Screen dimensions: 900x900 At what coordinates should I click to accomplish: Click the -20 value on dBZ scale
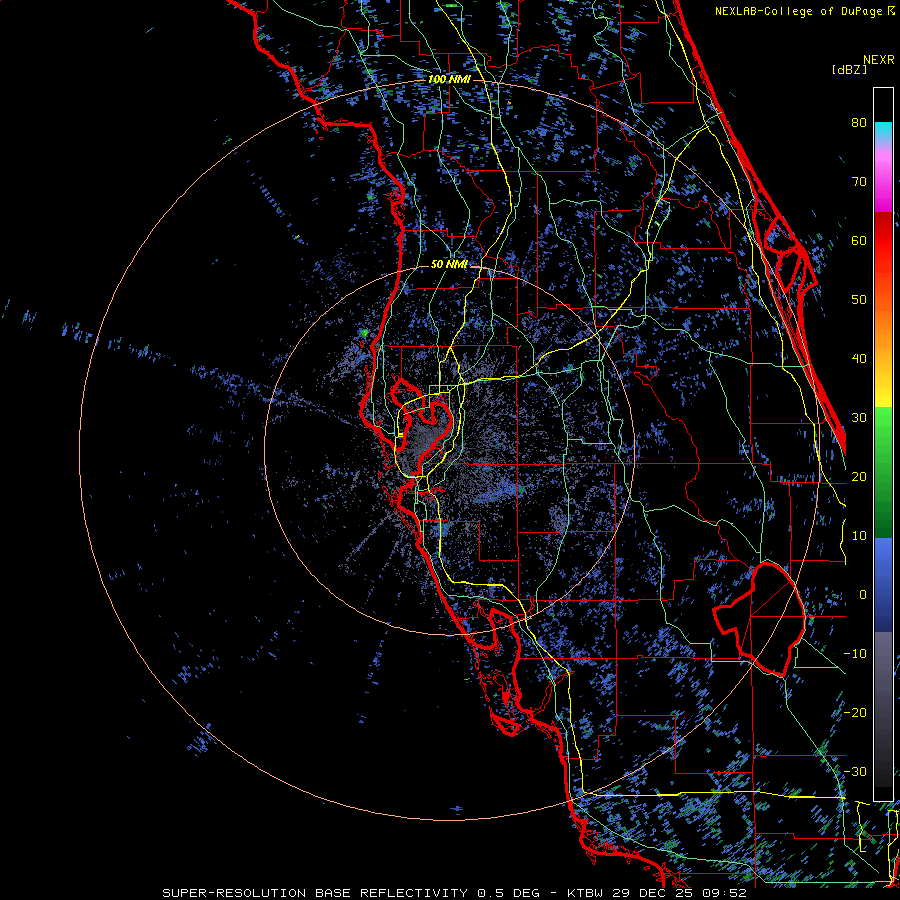pyautogui.click(x=855, y=713)
